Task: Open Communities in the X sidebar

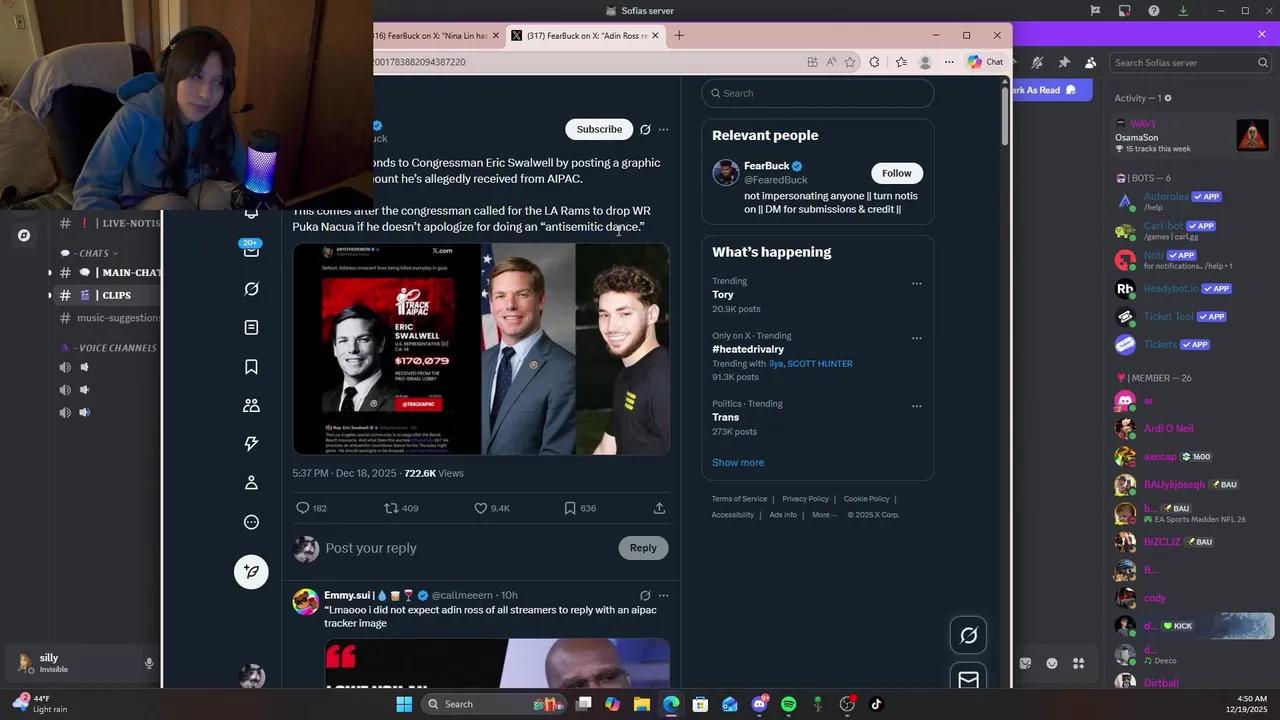Action: coord(251,406)
